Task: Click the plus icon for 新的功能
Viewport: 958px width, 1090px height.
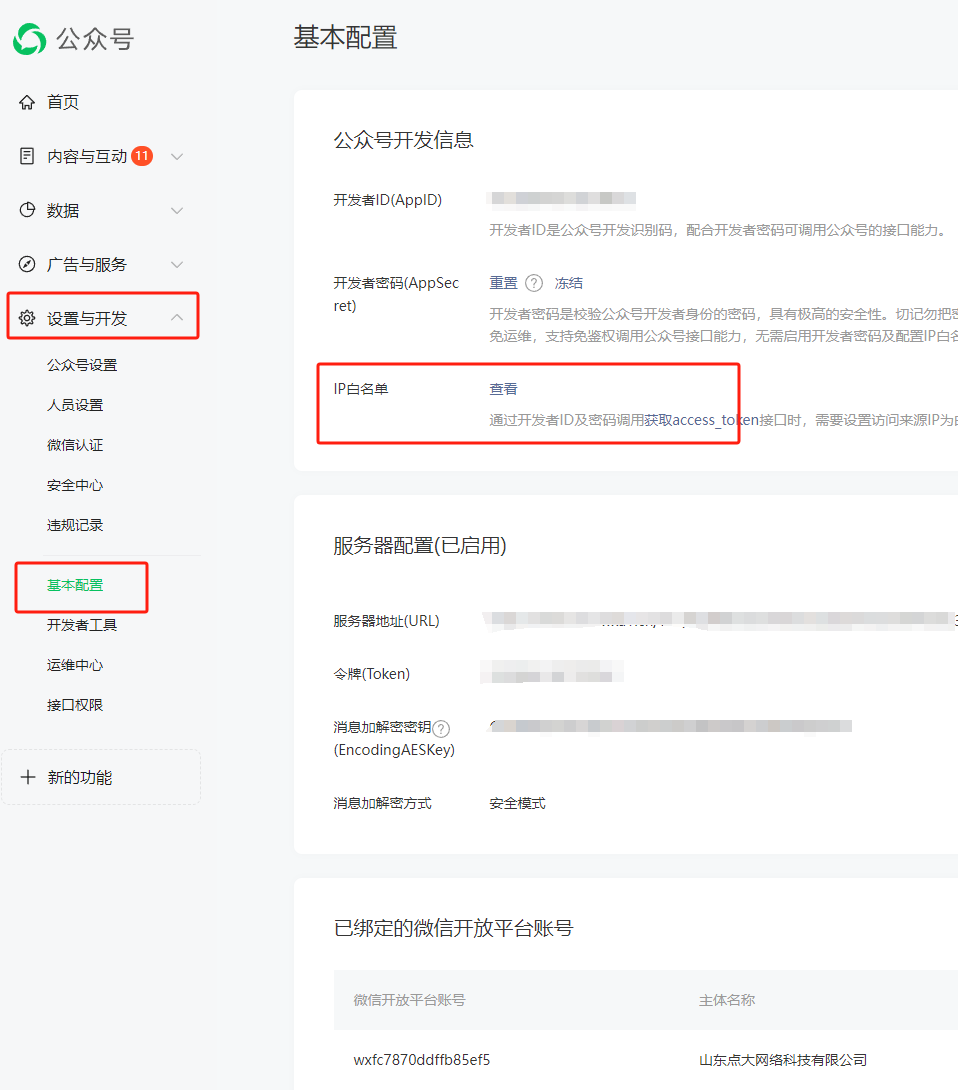Action: (28, 777)
